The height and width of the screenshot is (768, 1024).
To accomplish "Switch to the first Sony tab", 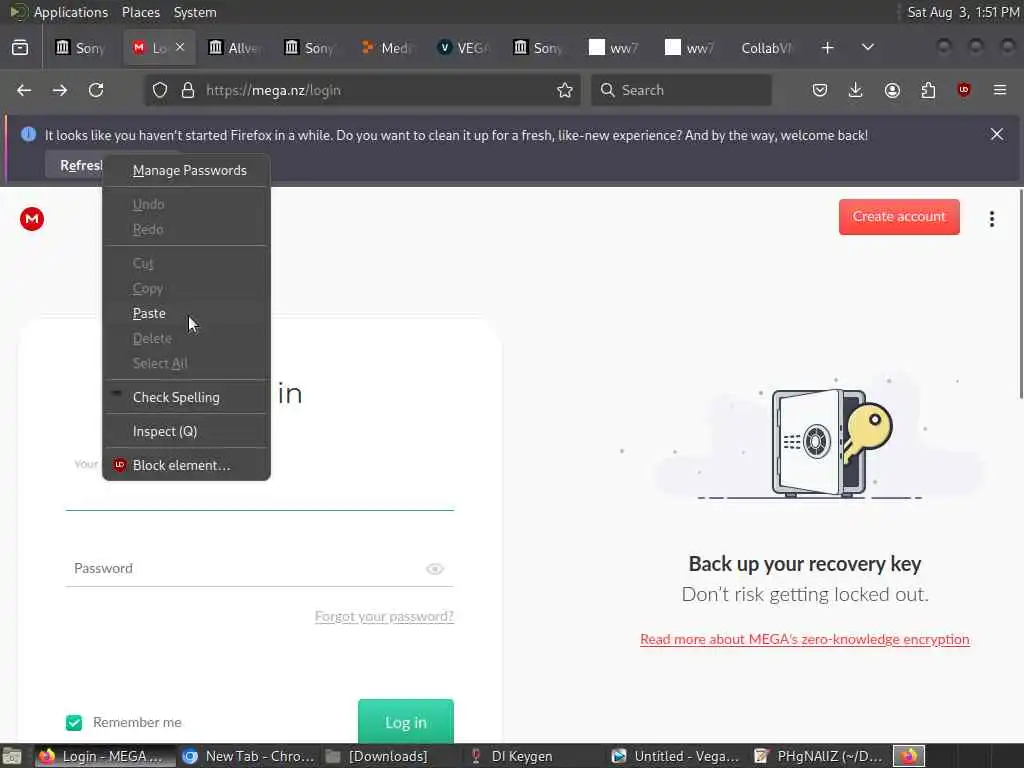I will (80, 48).
